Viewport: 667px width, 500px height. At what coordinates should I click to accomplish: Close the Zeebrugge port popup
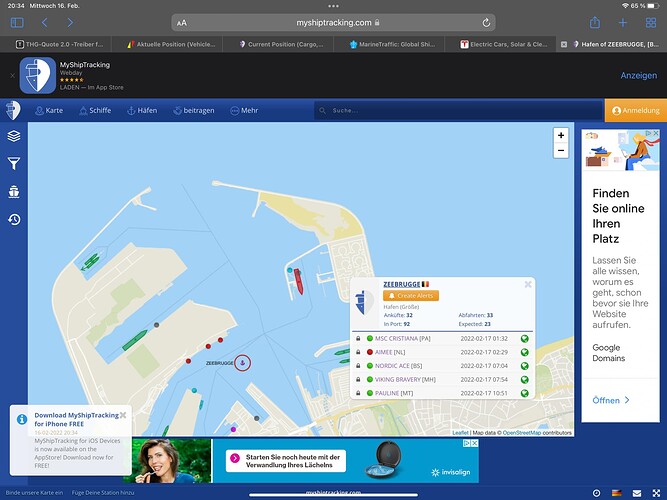[x=528, y=284]
